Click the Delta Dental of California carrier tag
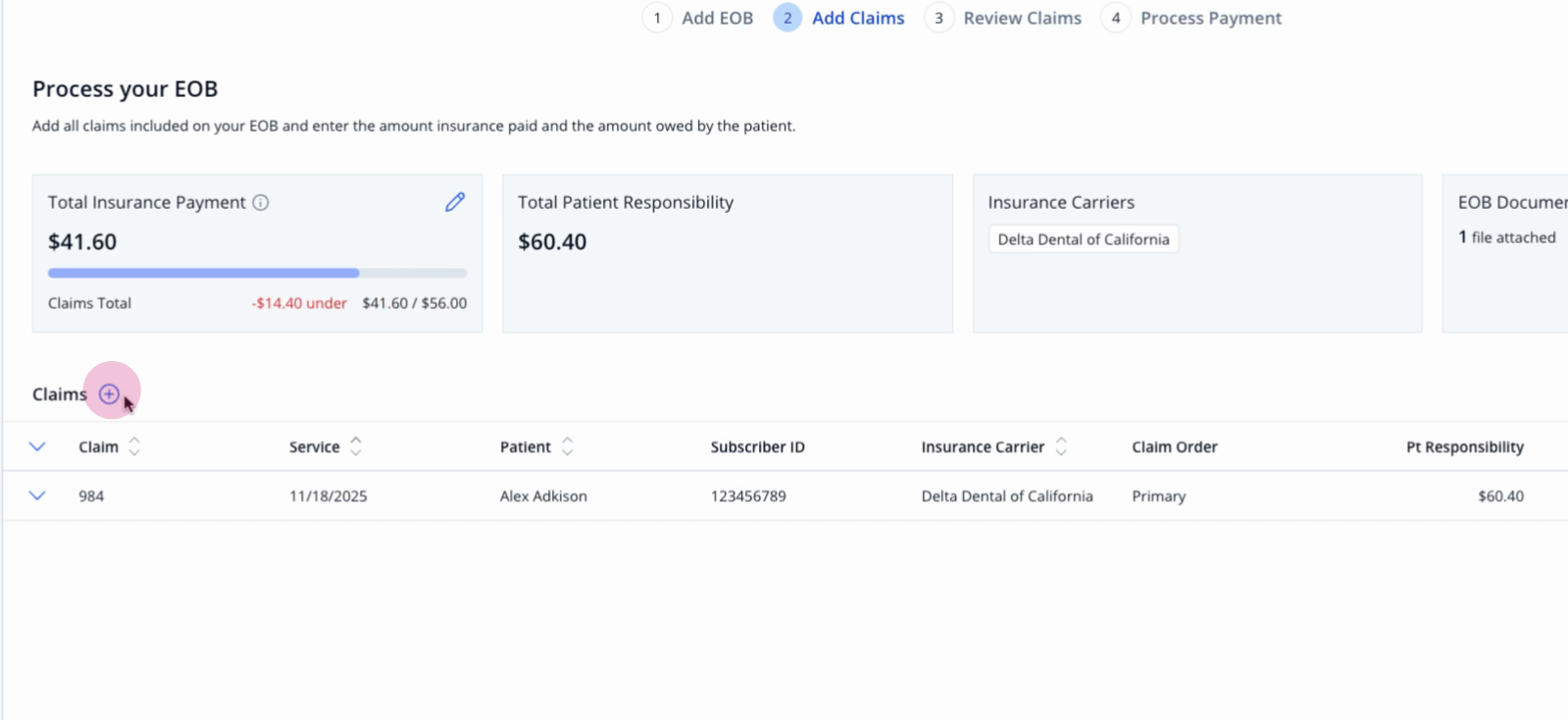 point(1084,239)
